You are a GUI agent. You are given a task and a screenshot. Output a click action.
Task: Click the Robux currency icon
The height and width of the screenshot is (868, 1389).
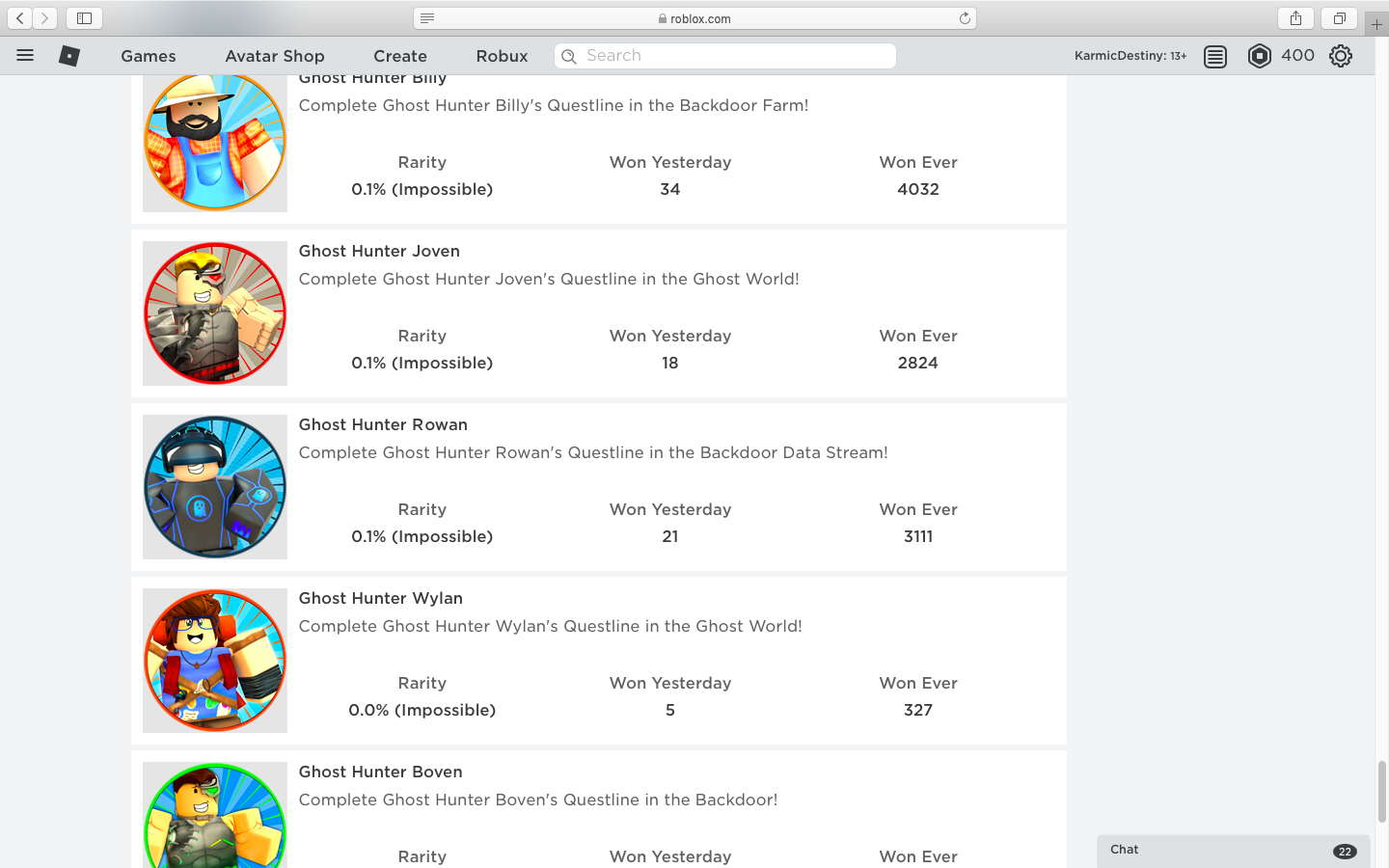pyautogui.click(x=1259, y=56)
